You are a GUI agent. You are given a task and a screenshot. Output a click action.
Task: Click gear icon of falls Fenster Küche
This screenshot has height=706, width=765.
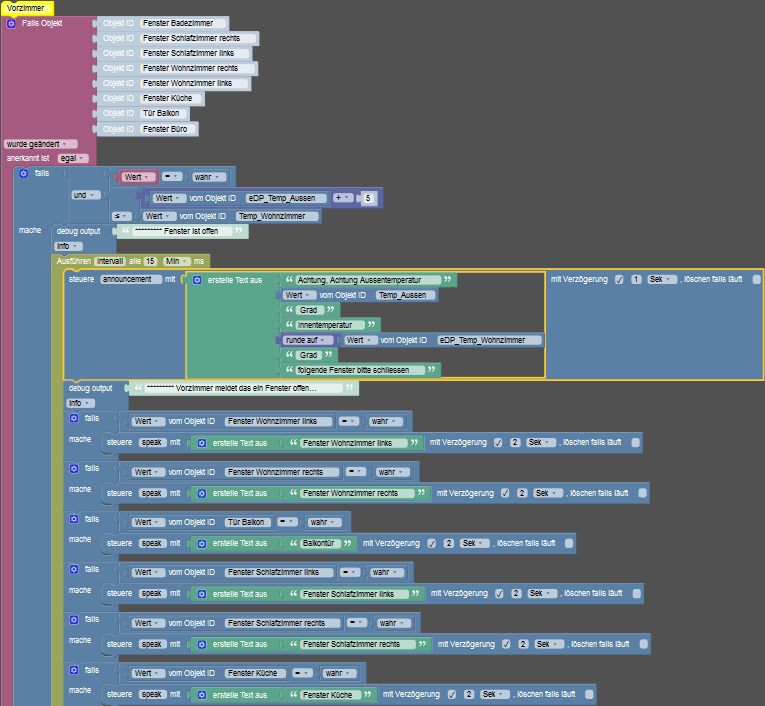tap(74, 670)
